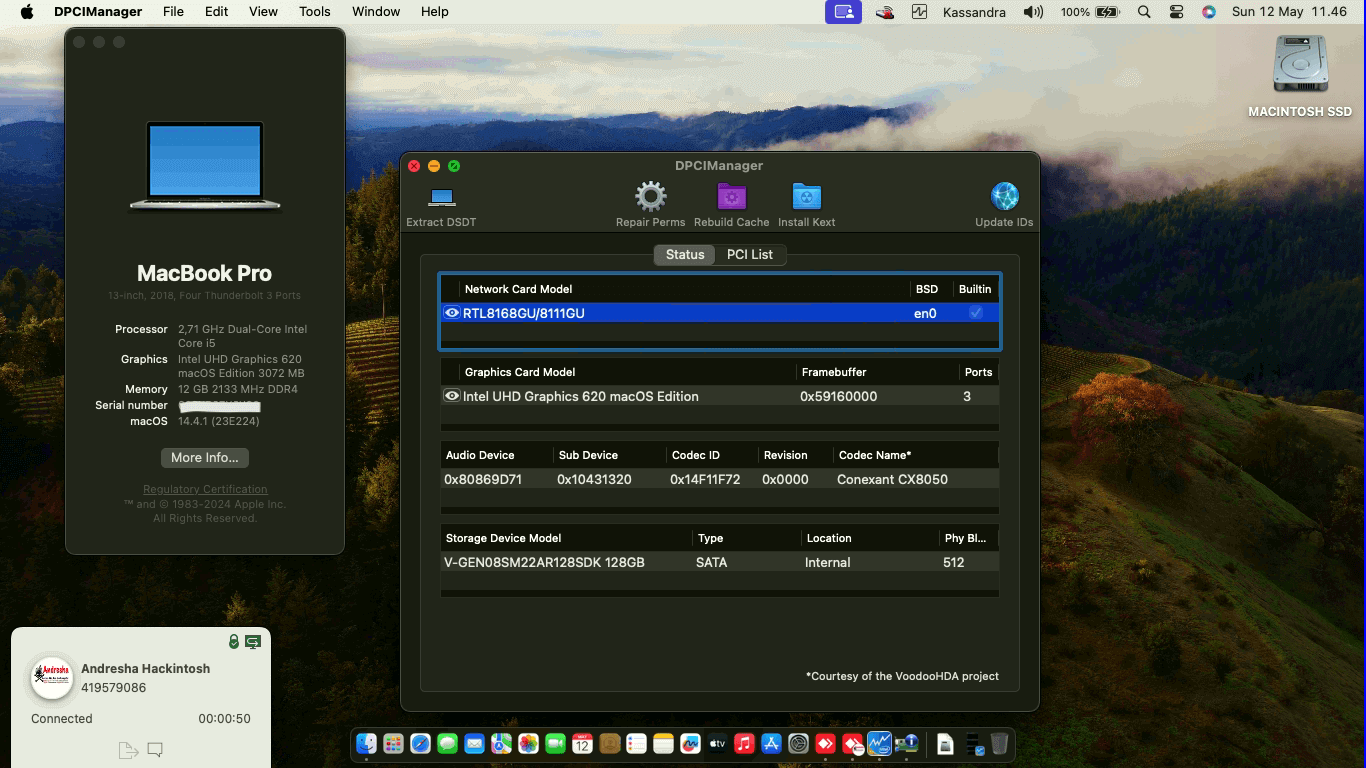
Task: Click the audio device ID 0x80869D71
Action: tap(483, 479)
